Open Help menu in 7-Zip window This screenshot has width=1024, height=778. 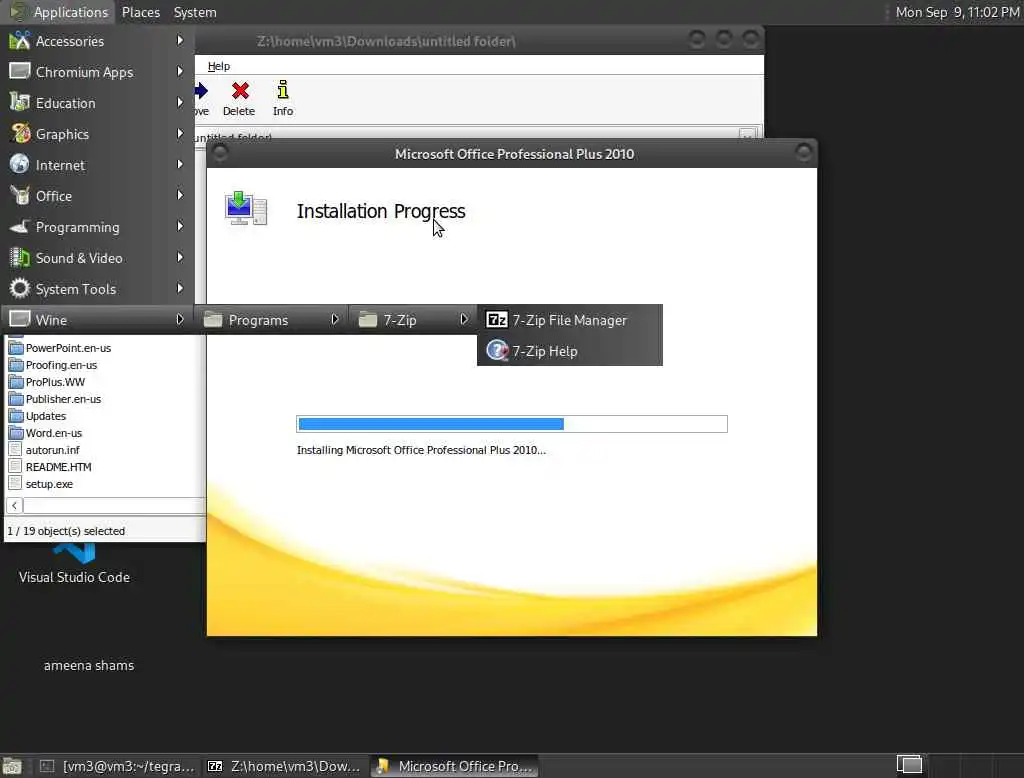[x=219, y=66]
